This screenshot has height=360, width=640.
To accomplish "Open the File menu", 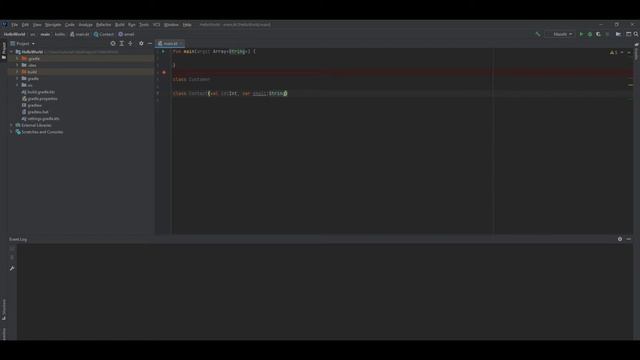I will (15, 25).
